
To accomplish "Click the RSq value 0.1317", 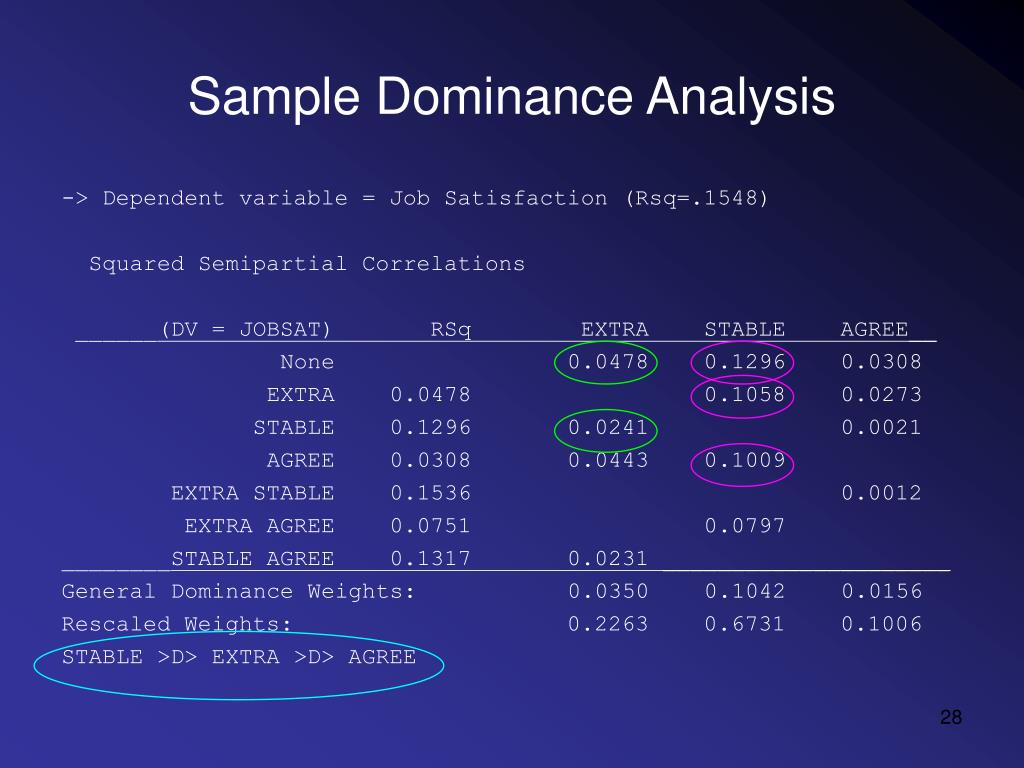I will pyautogui.click(x=430, y=558).
